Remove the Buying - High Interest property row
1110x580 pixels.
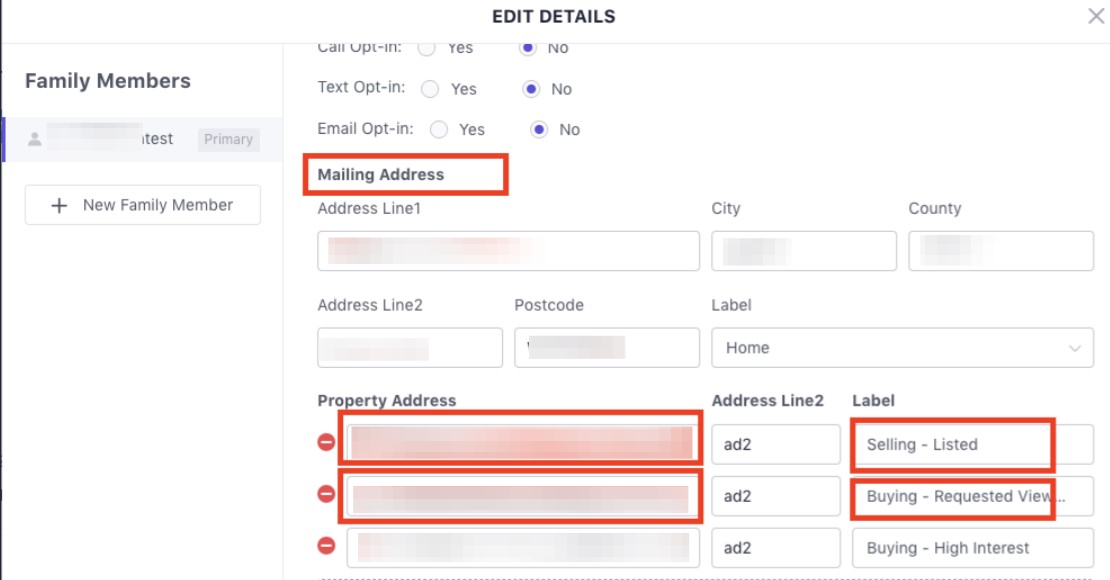pos(326,546)
